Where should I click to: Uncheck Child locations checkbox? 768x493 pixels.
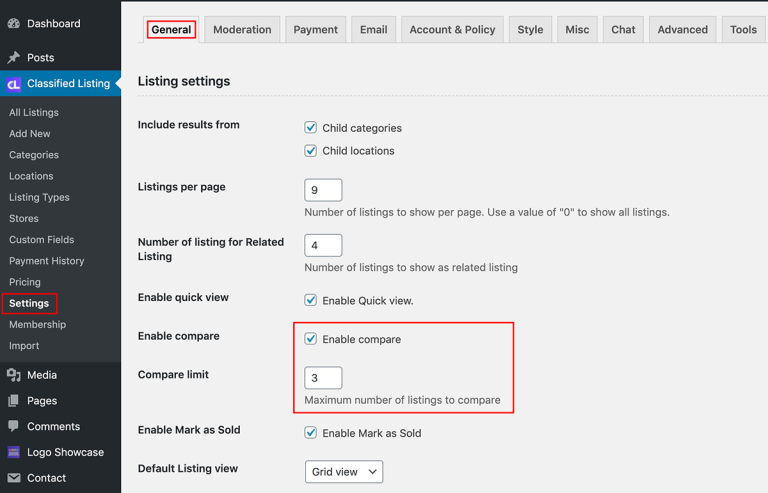(311, 151)
